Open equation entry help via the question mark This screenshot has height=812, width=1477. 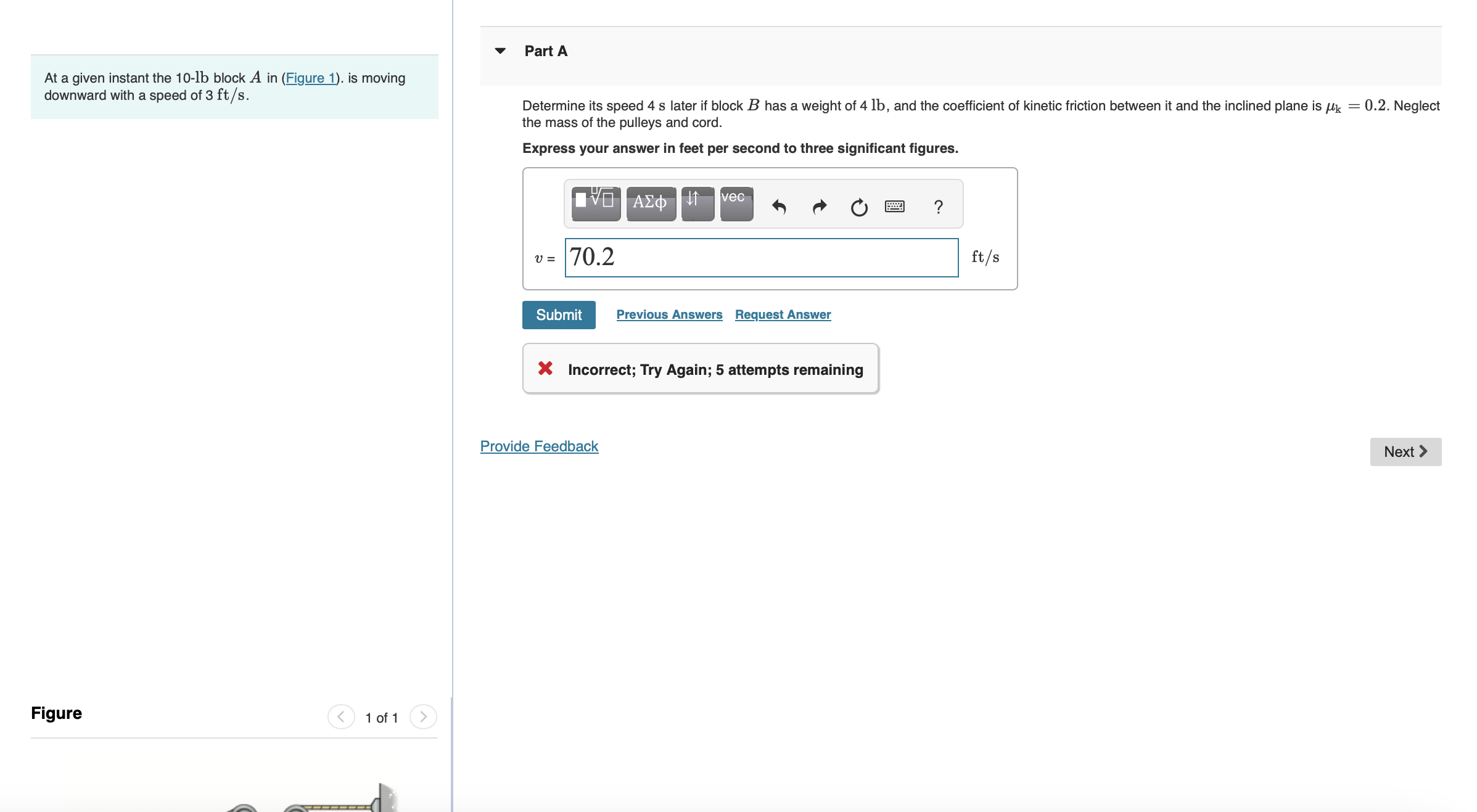click(938, 207)
